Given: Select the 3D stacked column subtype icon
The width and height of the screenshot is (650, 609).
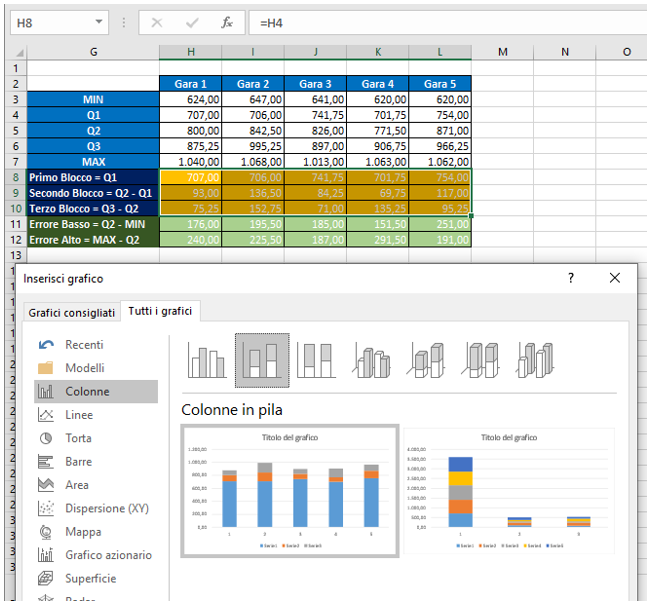Looking at the screenshot, I should click(x=428, y=361).
